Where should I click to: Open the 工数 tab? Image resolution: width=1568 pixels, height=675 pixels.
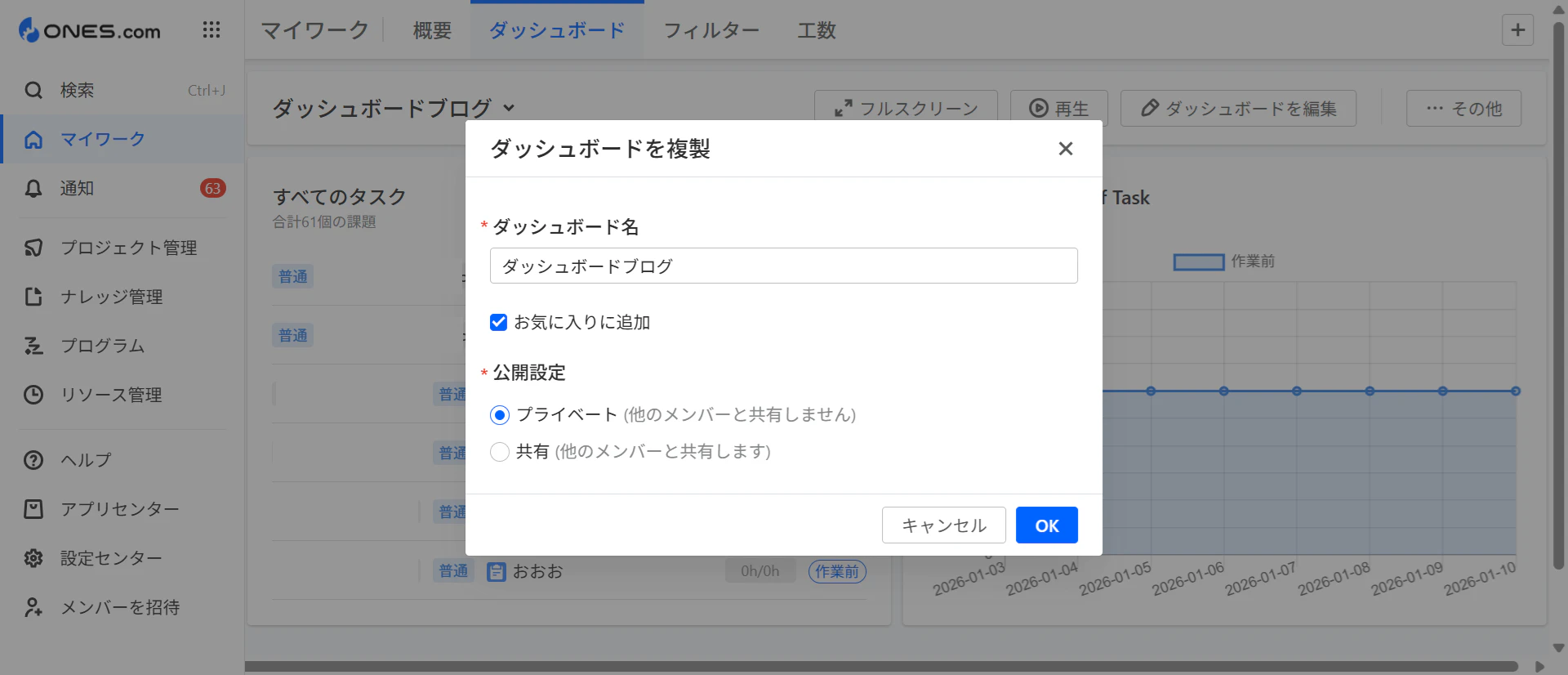(x=817, y=30)
